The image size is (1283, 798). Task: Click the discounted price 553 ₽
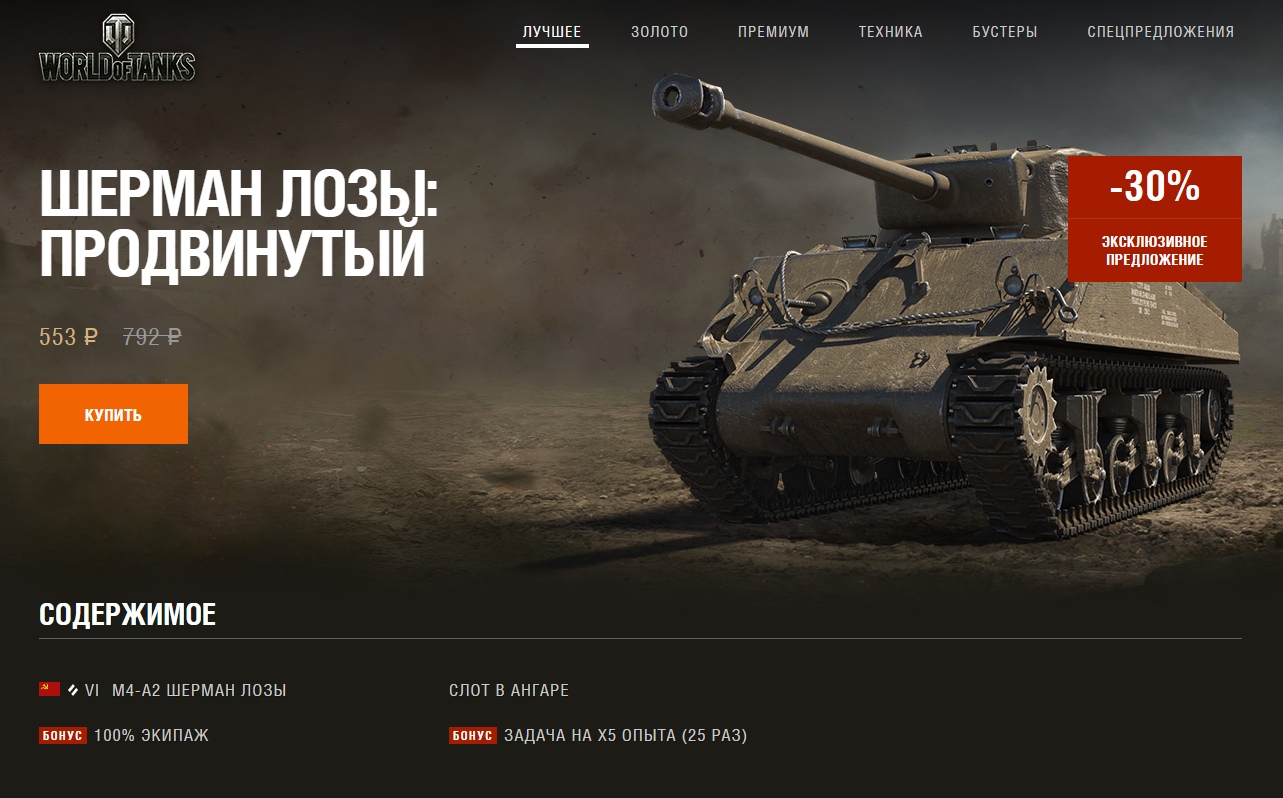pos(69,337)
